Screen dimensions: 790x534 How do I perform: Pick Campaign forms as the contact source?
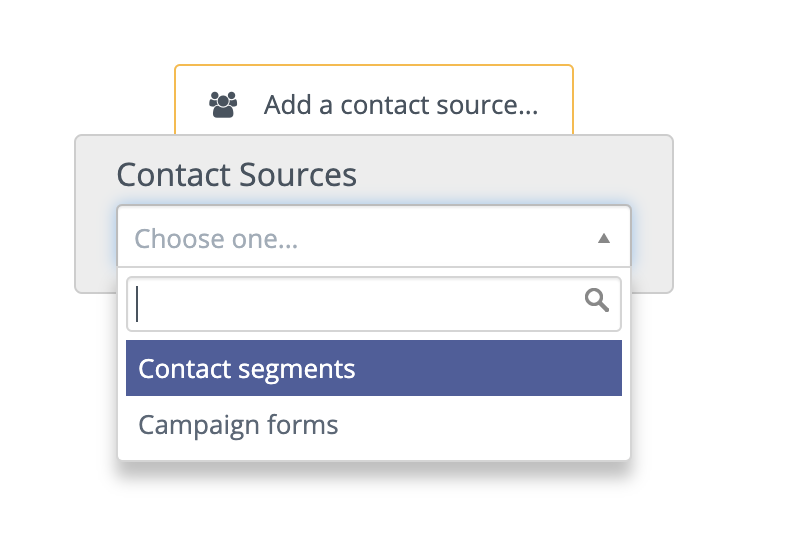click(x=374, y=425)
